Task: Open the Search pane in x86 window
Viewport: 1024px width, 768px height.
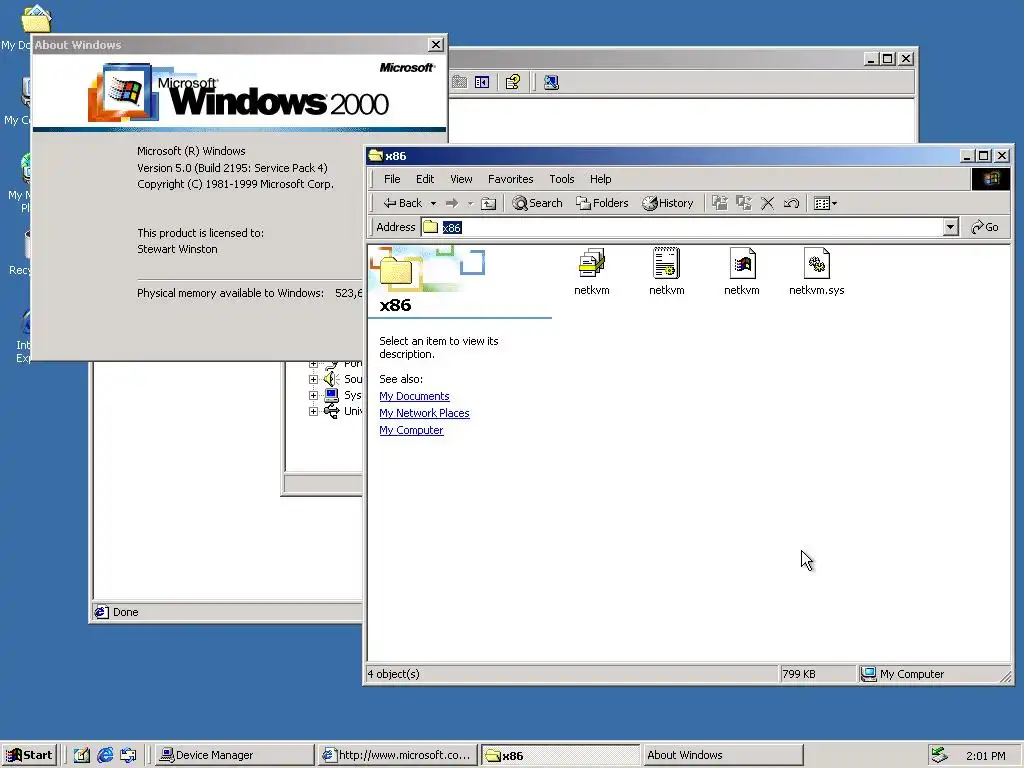Action: pos(537,203)
